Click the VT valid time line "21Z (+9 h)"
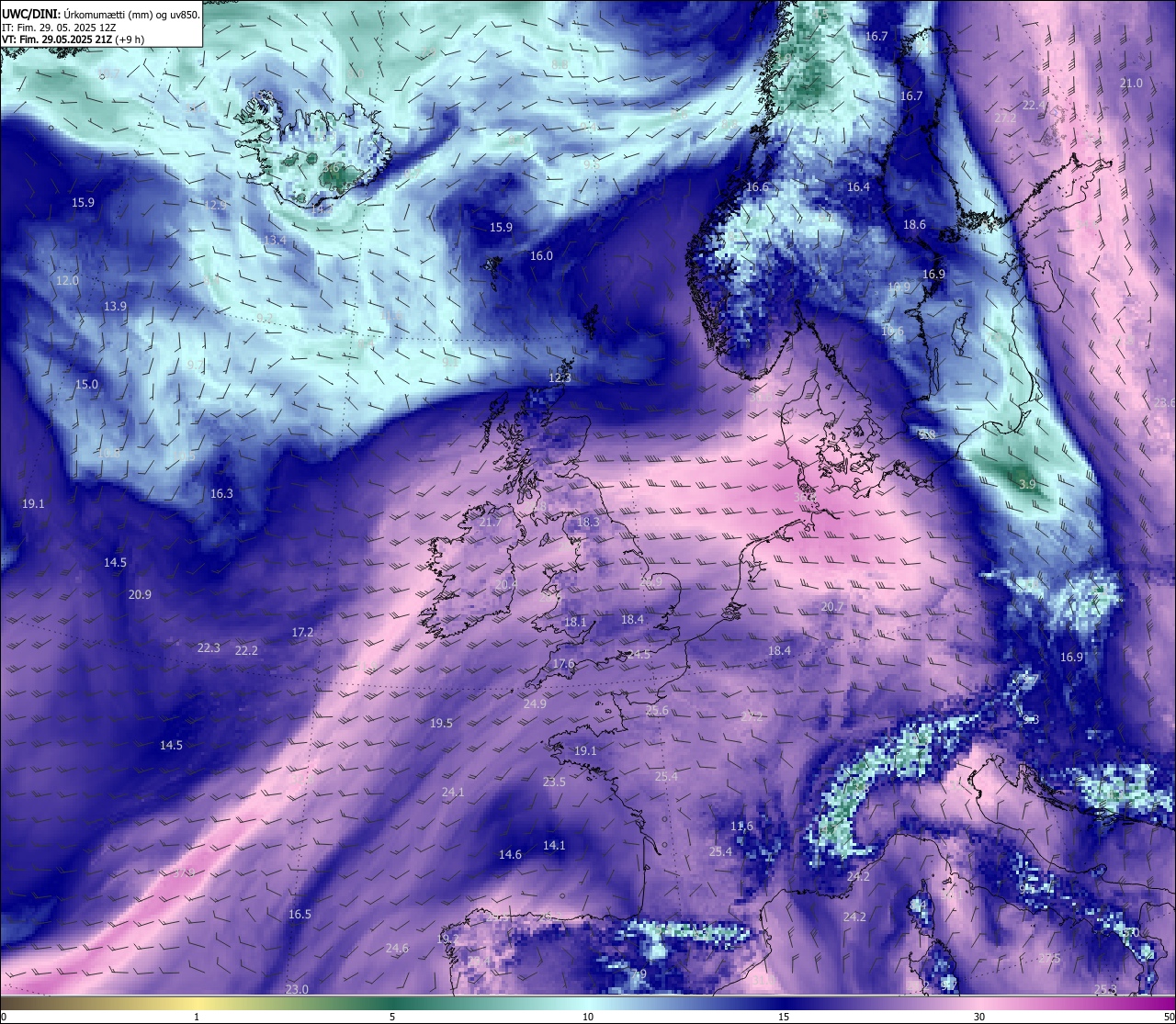 (114, 39)
